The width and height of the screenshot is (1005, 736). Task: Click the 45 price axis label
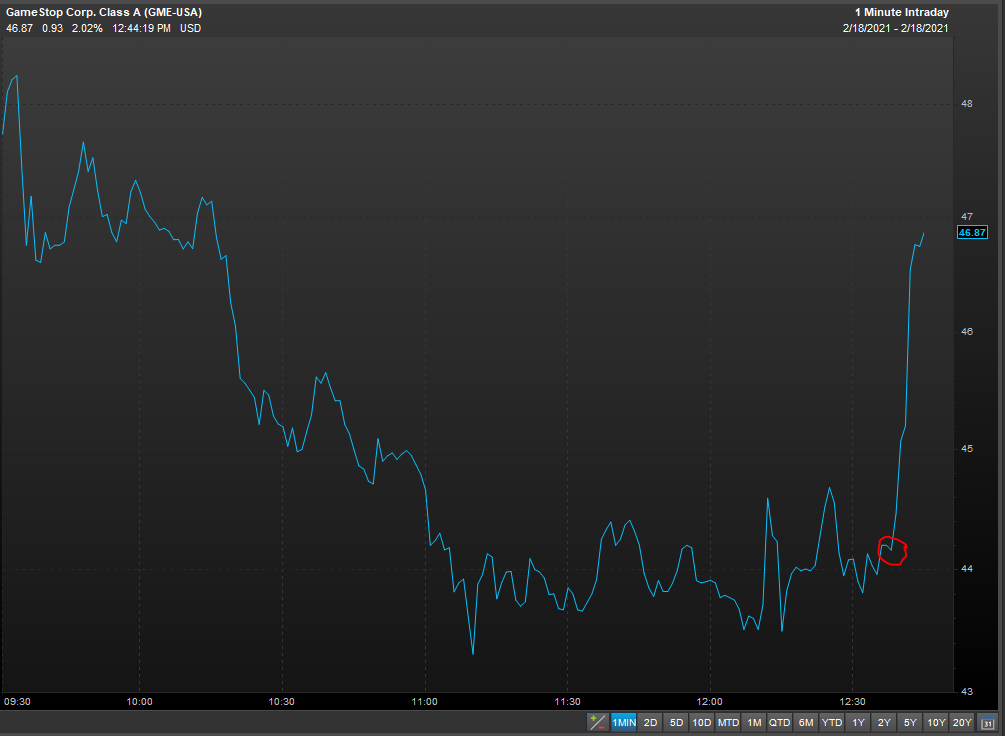coord(967,449)
